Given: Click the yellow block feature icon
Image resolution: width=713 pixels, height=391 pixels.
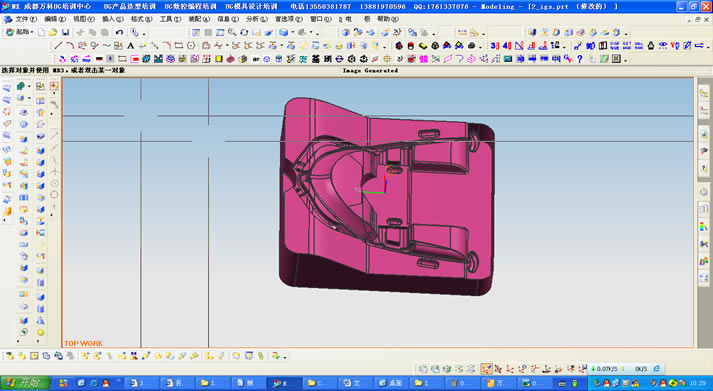Looking at the screenshot, I should coord(423,45).
